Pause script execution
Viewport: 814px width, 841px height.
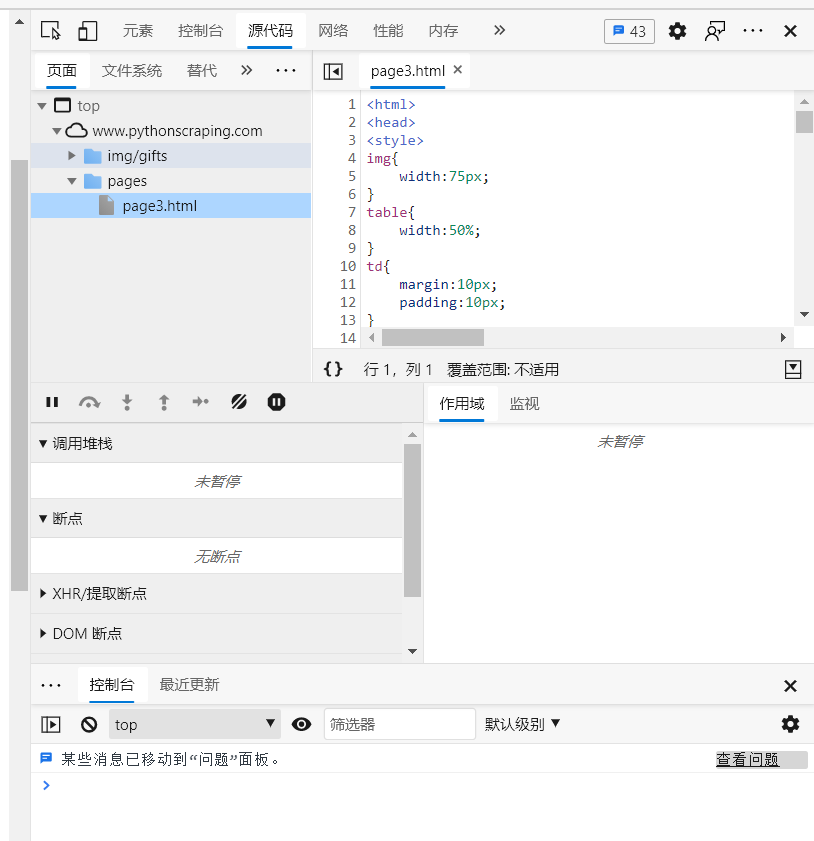(x=52, y=402)
